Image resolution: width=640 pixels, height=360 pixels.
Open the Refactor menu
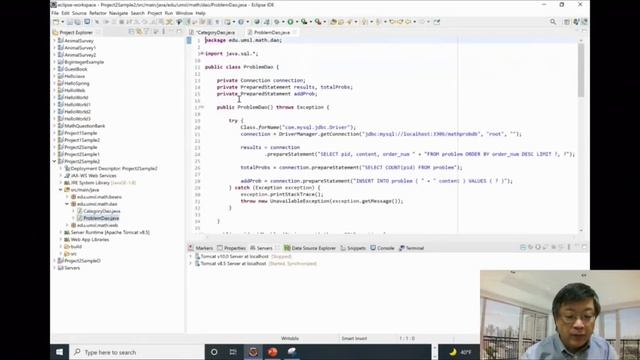[98, 13]
